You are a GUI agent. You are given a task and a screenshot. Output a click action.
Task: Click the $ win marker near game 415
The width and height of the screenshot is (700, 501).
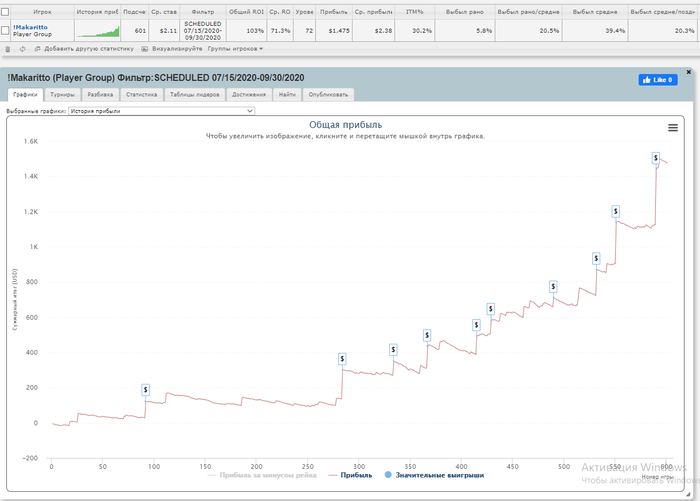point(476,325)
